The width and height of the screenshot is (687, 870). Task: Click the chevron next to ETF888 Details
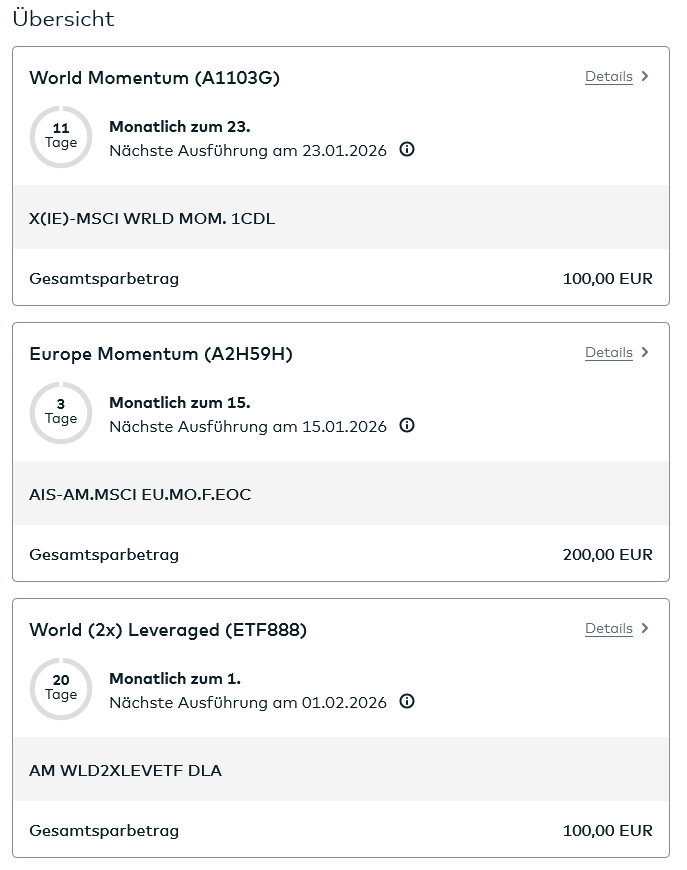(x=645, y=628)
